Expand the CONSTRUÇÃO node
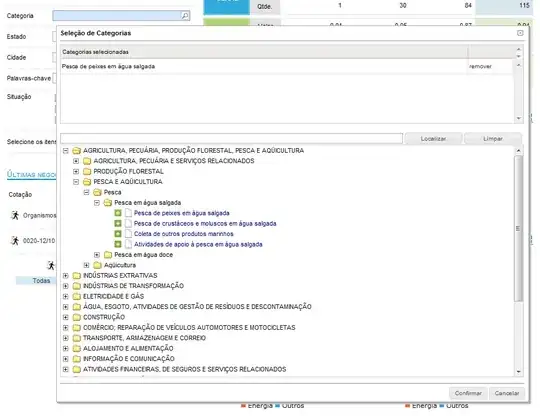The height and width of the screenshot is (416, 540). point(66,317)
